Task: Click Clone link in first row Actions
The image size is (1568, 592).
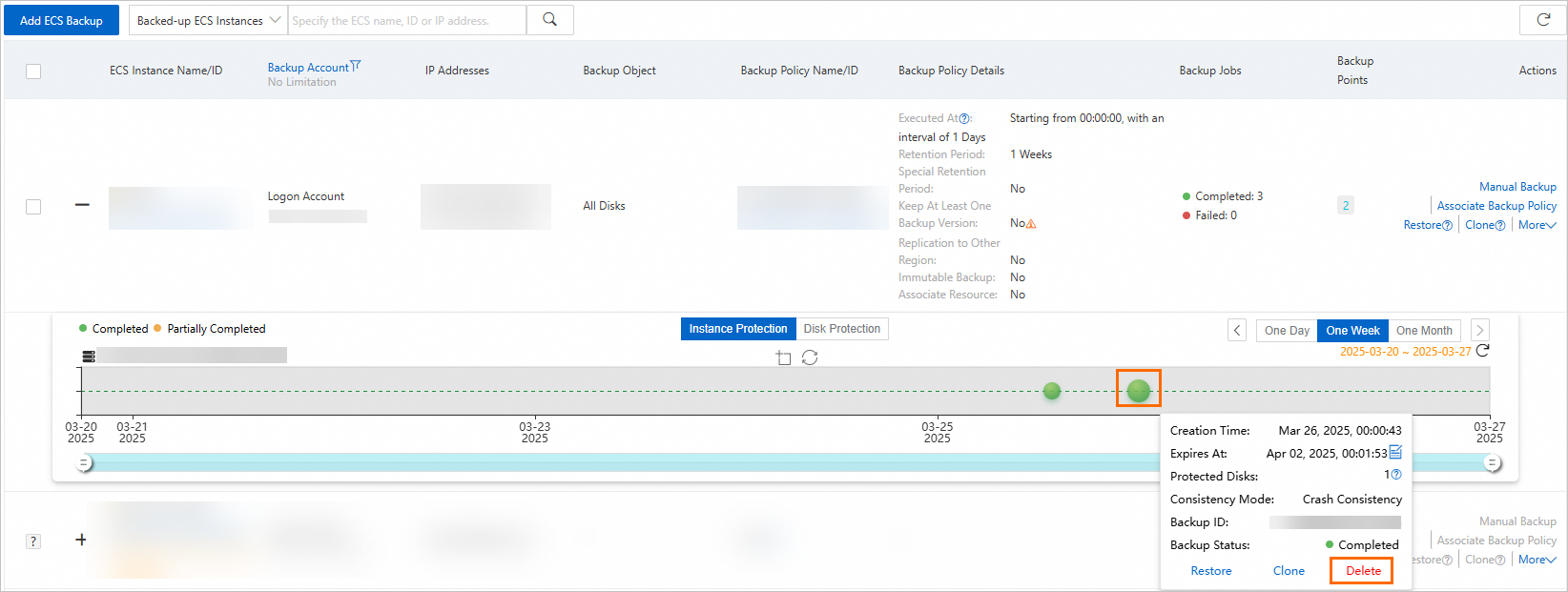Action: (1480, 225)
